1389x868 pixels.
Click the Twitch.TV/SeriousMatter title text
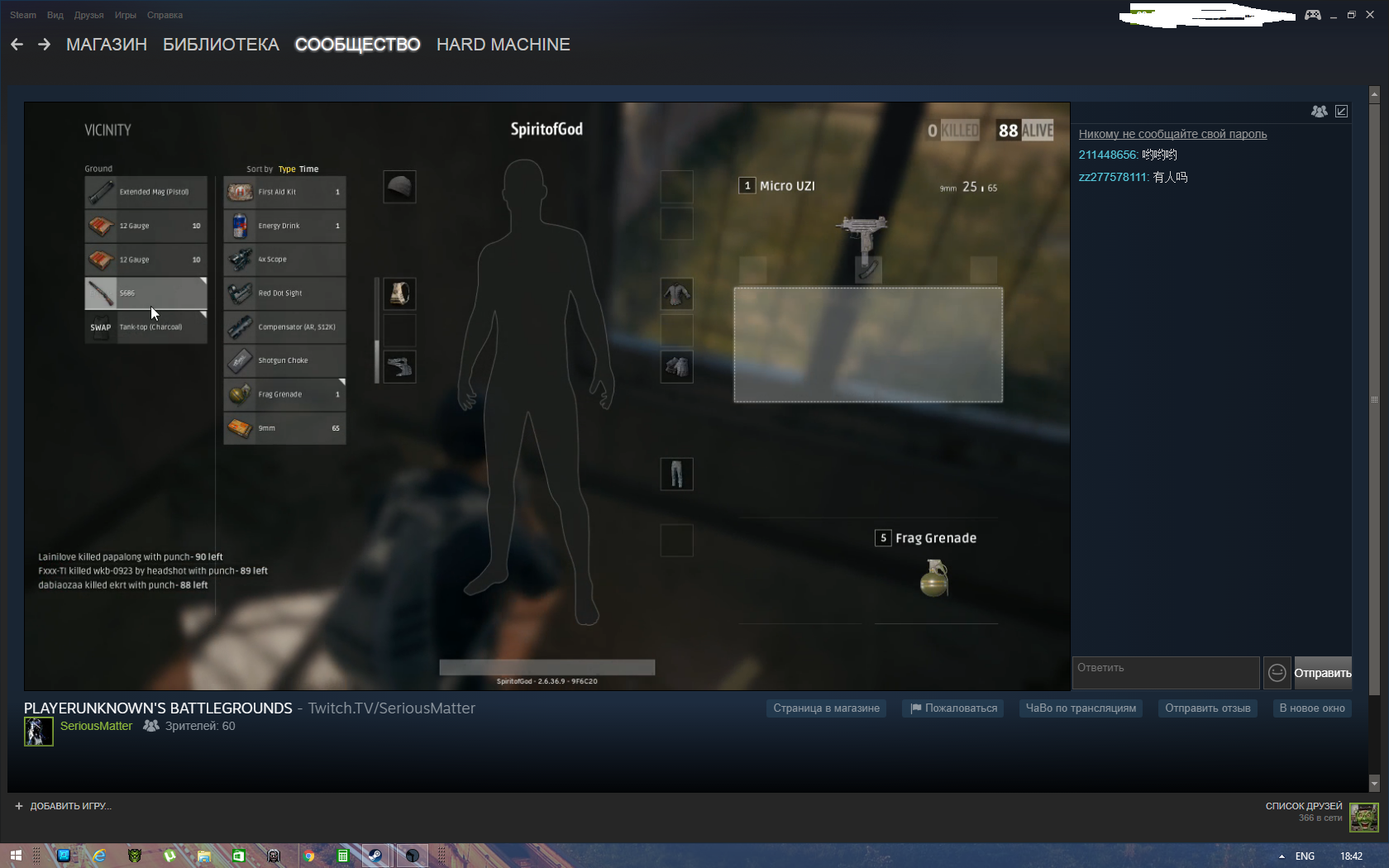coord(392,708)
